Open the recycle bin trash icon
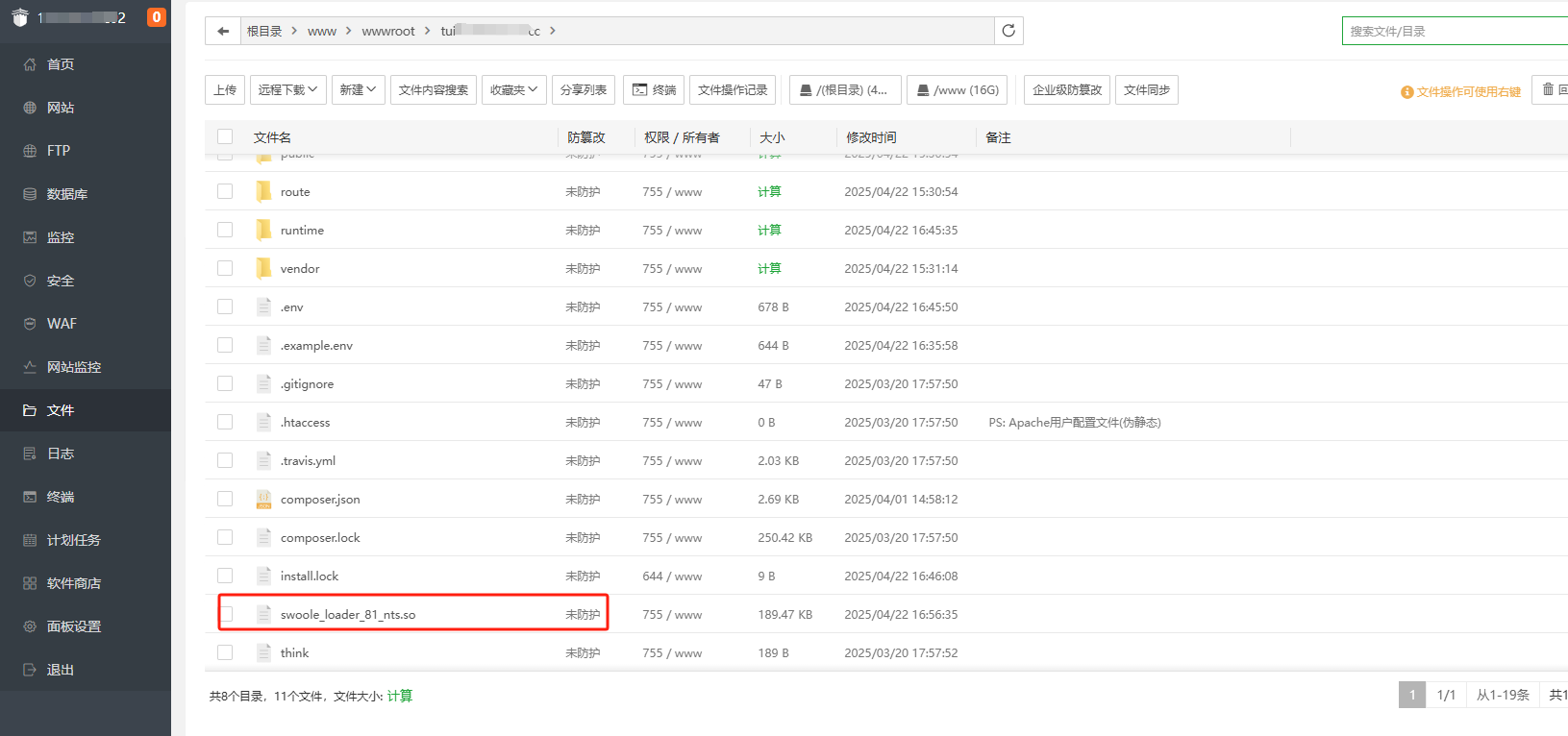This screenshot has width=1568, height=736. pyautogui.click(x=1548, y=89)
